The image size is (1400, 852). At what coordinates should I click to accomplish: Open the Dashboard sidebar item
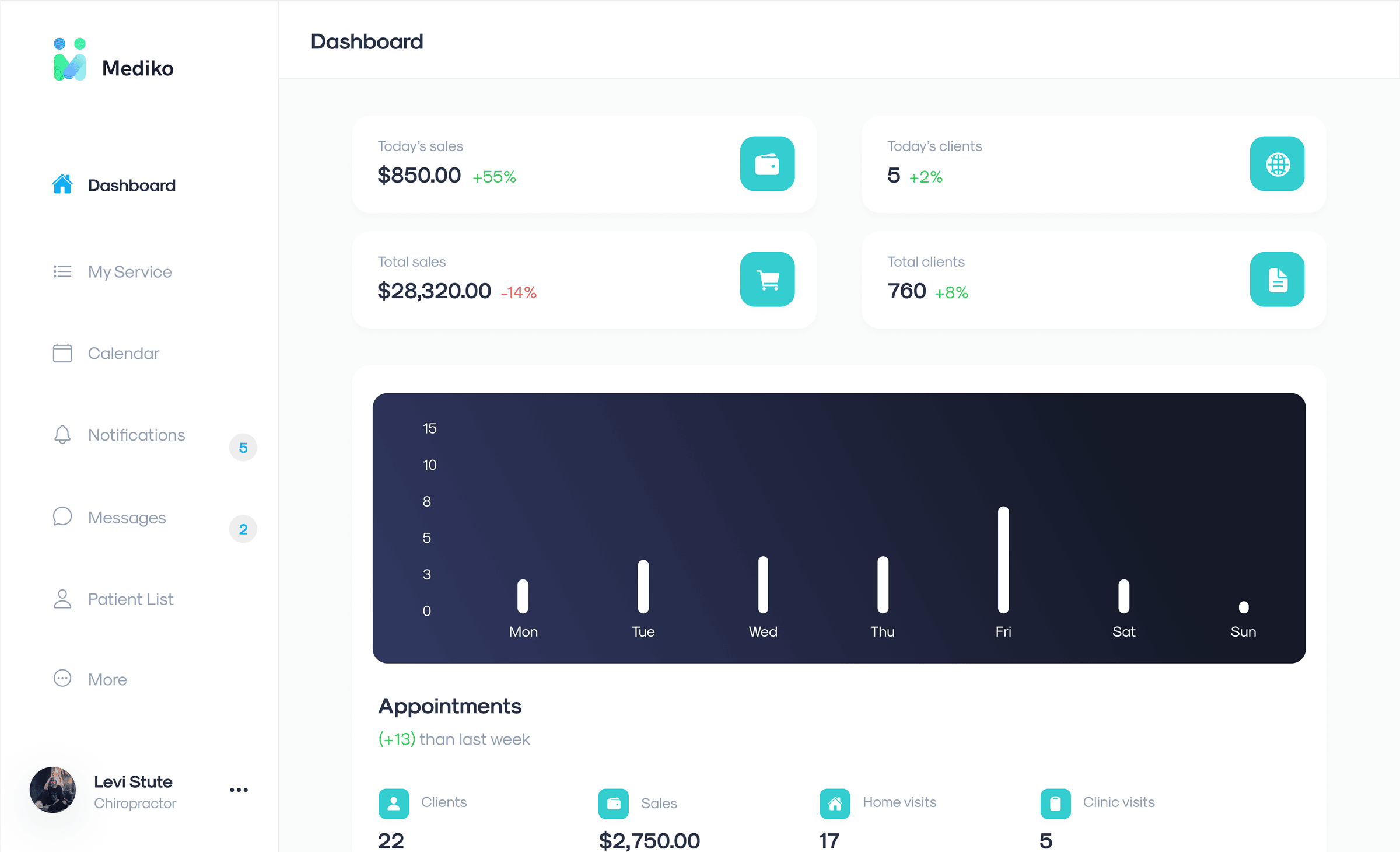coord(131,185)
